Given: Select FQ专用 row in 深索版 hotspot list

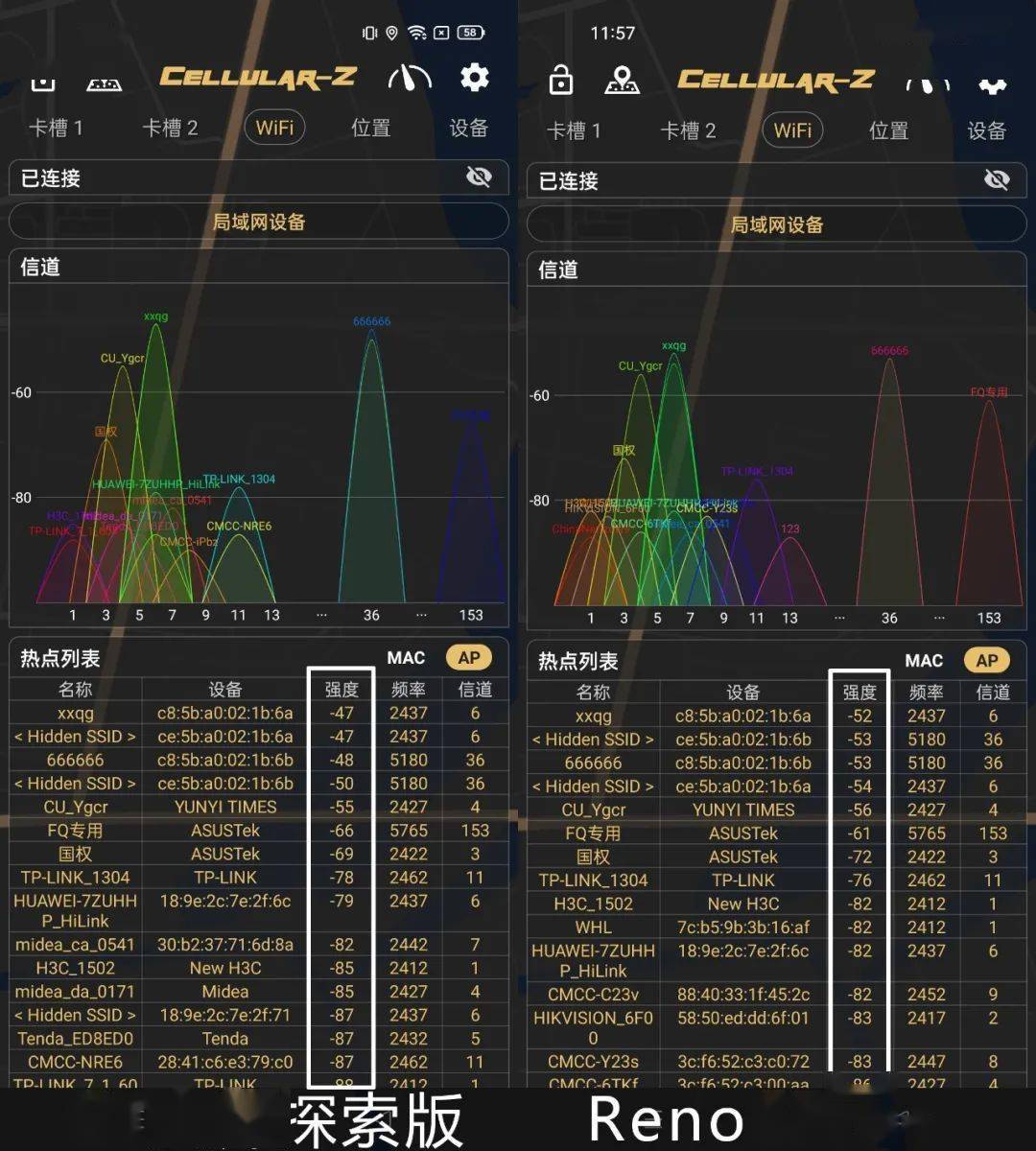Looking at the screenshot, I should 259,831.
